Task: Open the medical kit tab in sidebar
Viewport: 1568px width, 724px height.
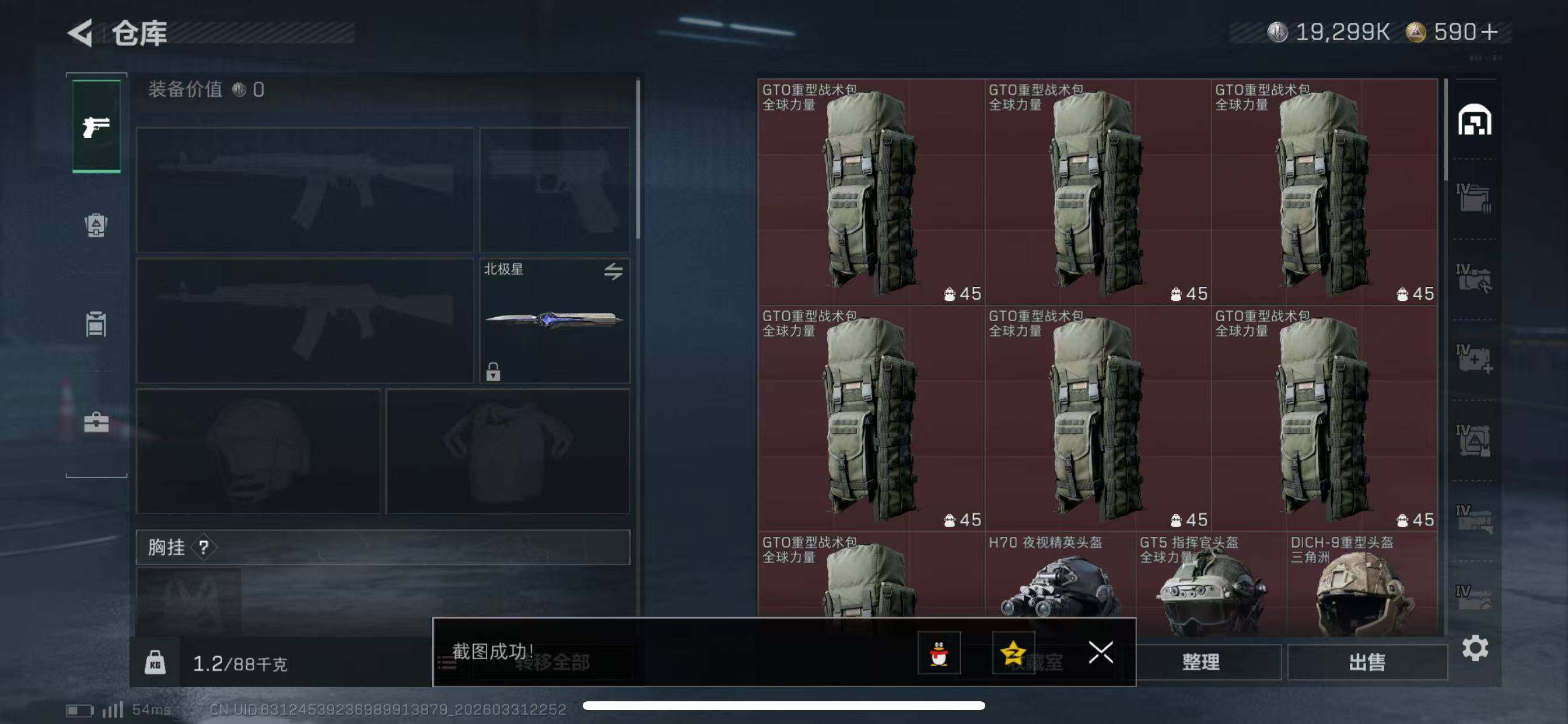Action: pyautogui.click(x=96, y=421)
